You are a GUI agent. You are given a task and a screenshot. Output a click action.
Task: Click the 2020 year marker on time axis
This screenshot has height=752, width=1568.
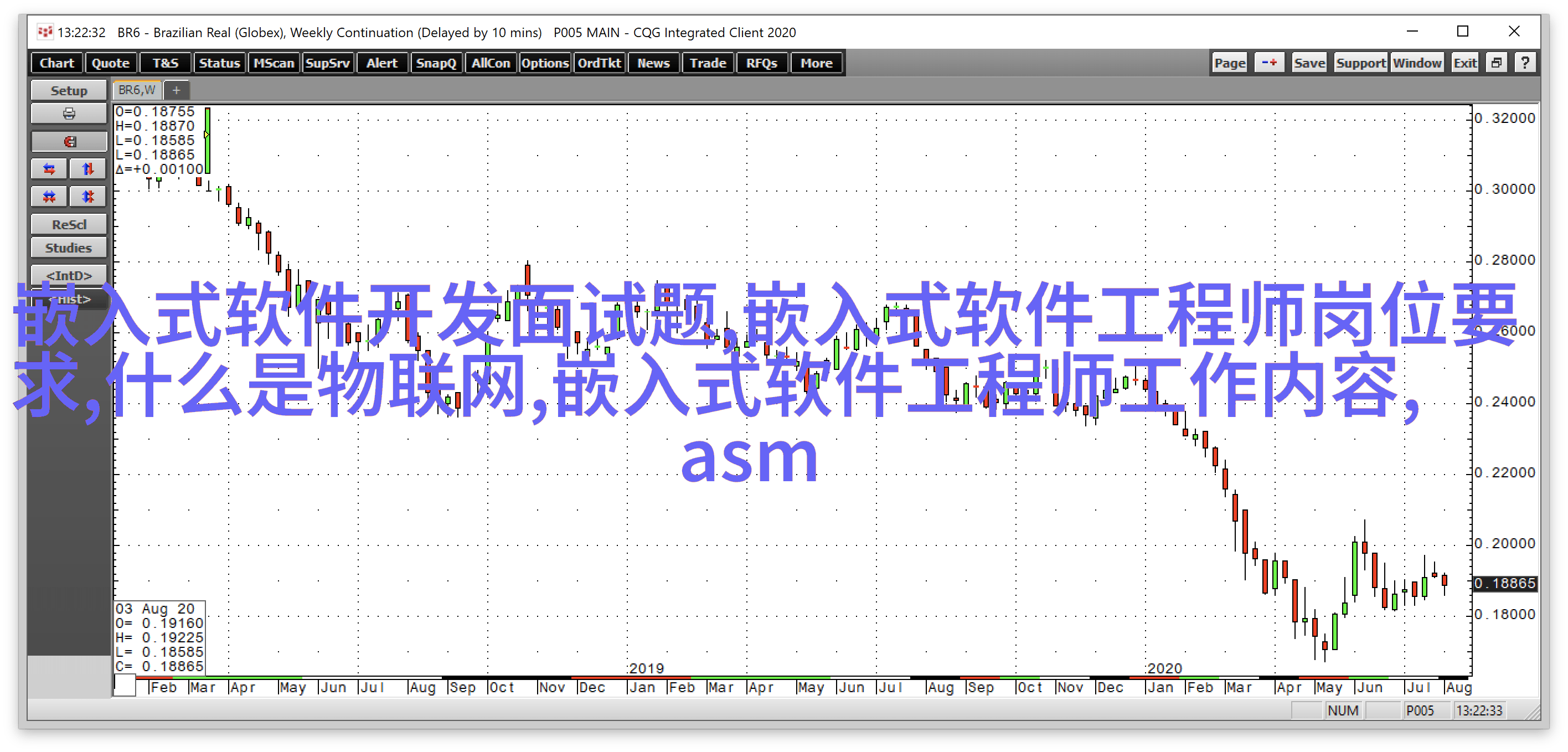1164,668
